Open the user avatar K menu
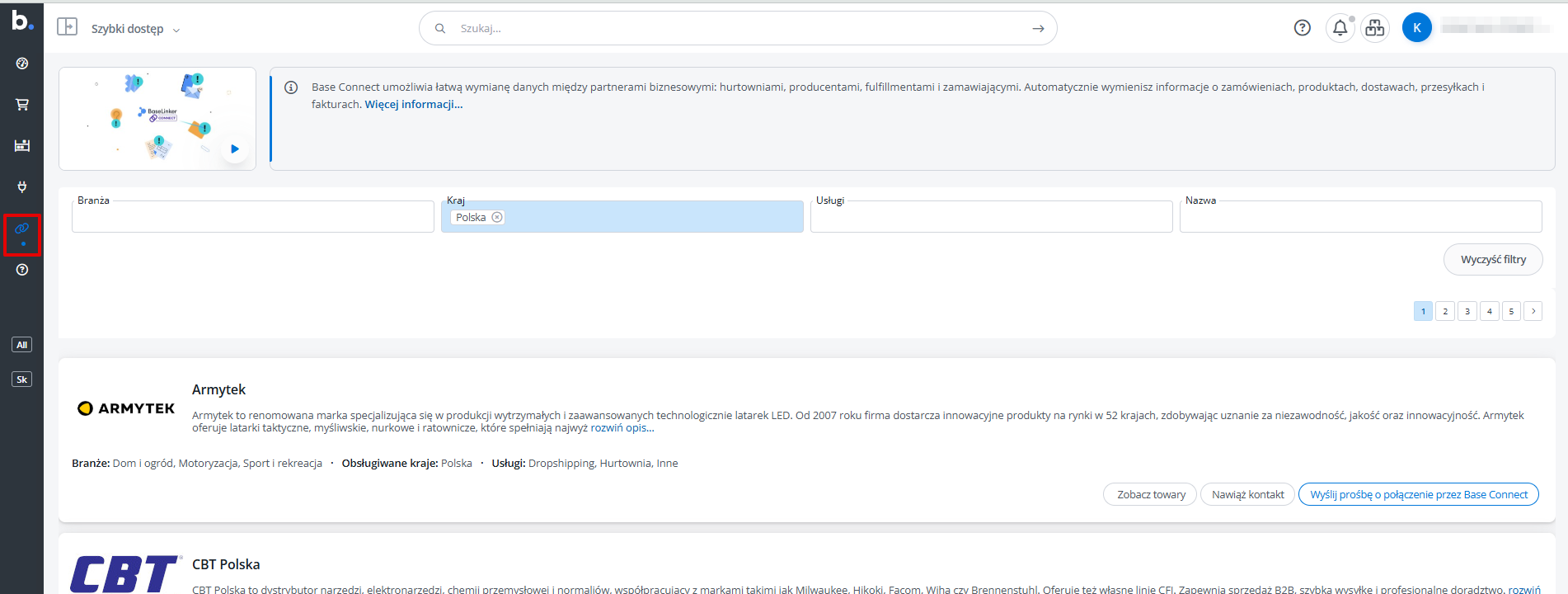 click(x=1417, y=28)
